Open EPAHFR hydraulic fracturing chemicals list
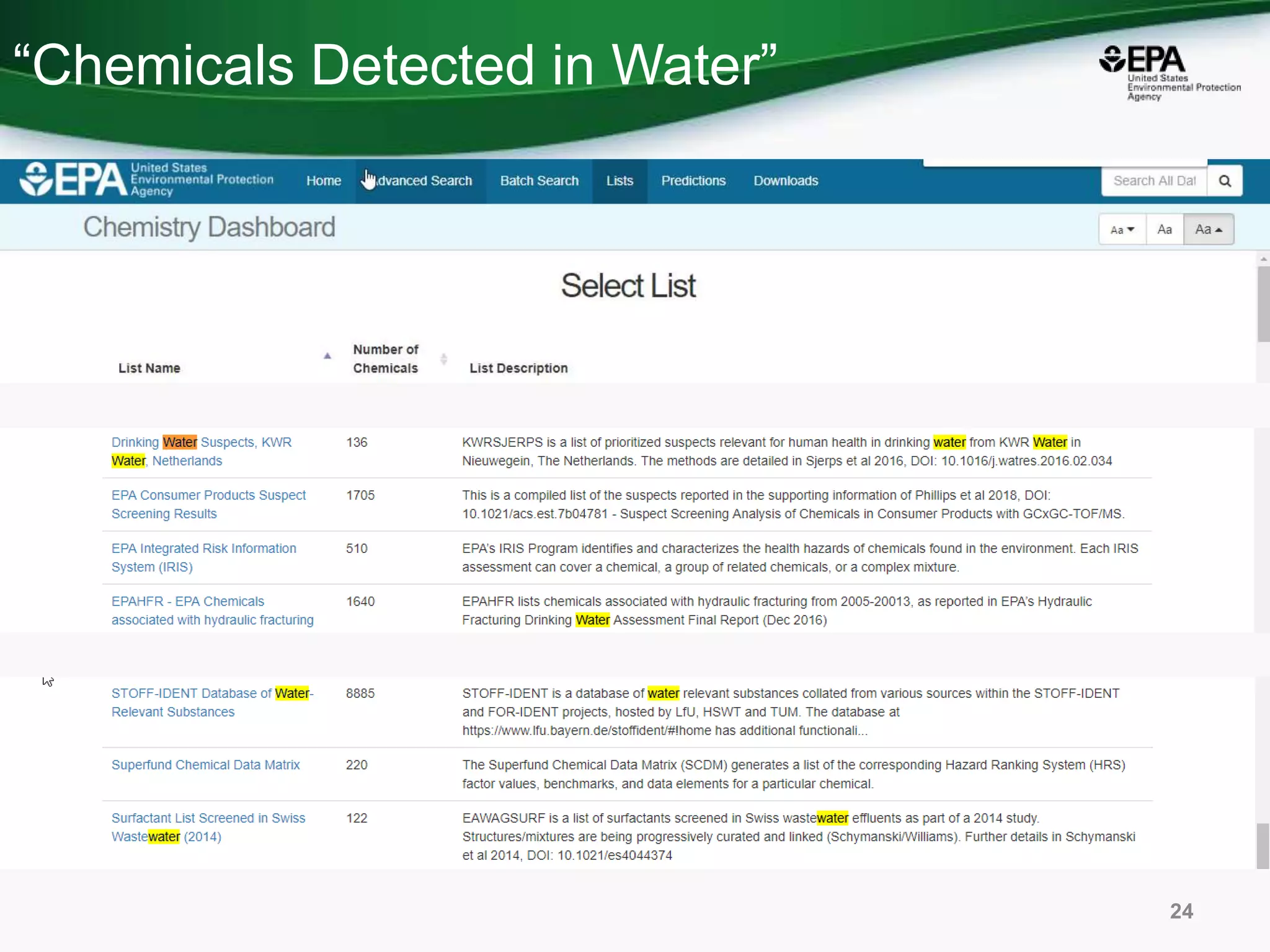 pos(213,610)
